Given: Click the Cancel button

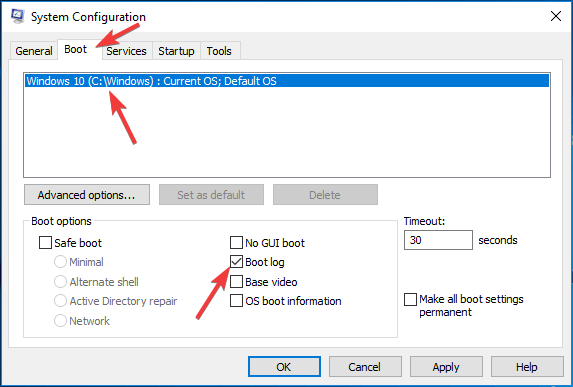Looking at the screenshot, I should (x=365, y=367).
